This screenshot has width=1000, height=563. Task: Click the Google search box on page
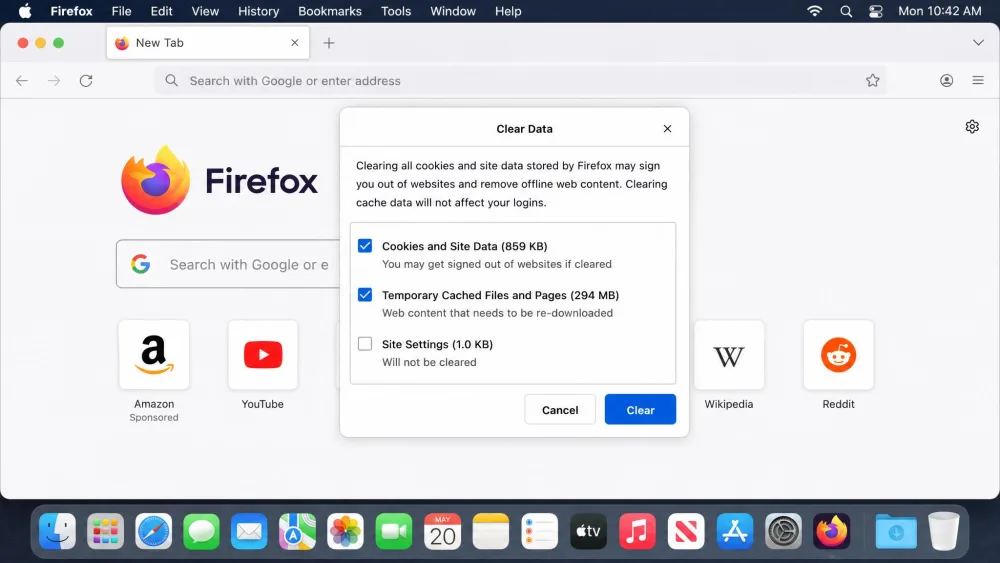(x=228, y=264)
